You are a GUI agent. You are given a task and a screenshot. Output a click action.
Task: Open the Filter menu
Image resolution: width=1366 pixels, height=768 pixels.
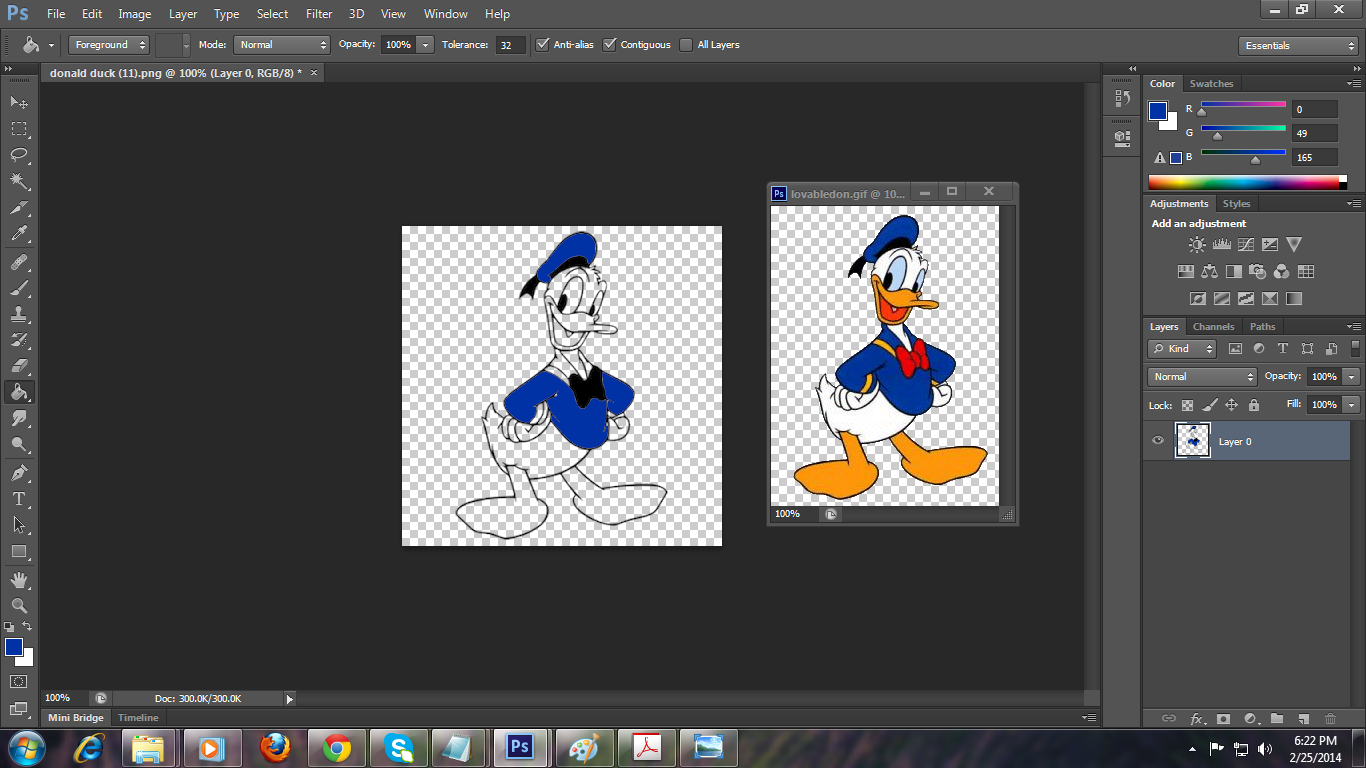319,14
